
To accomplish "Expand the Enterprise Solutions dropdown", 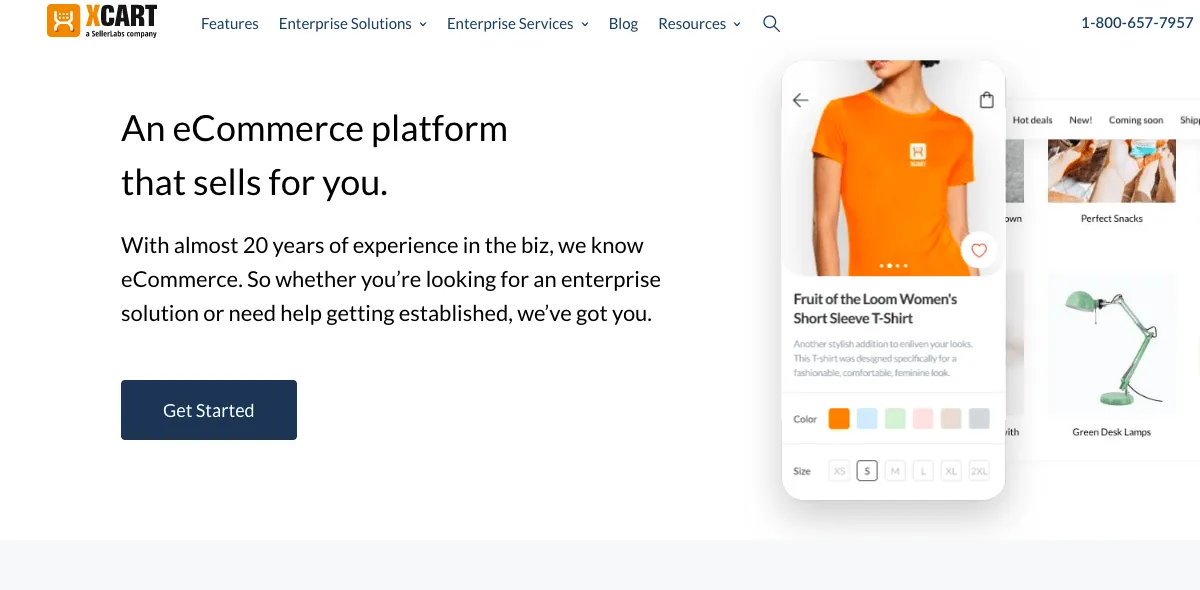I will [x=353, y=23].
